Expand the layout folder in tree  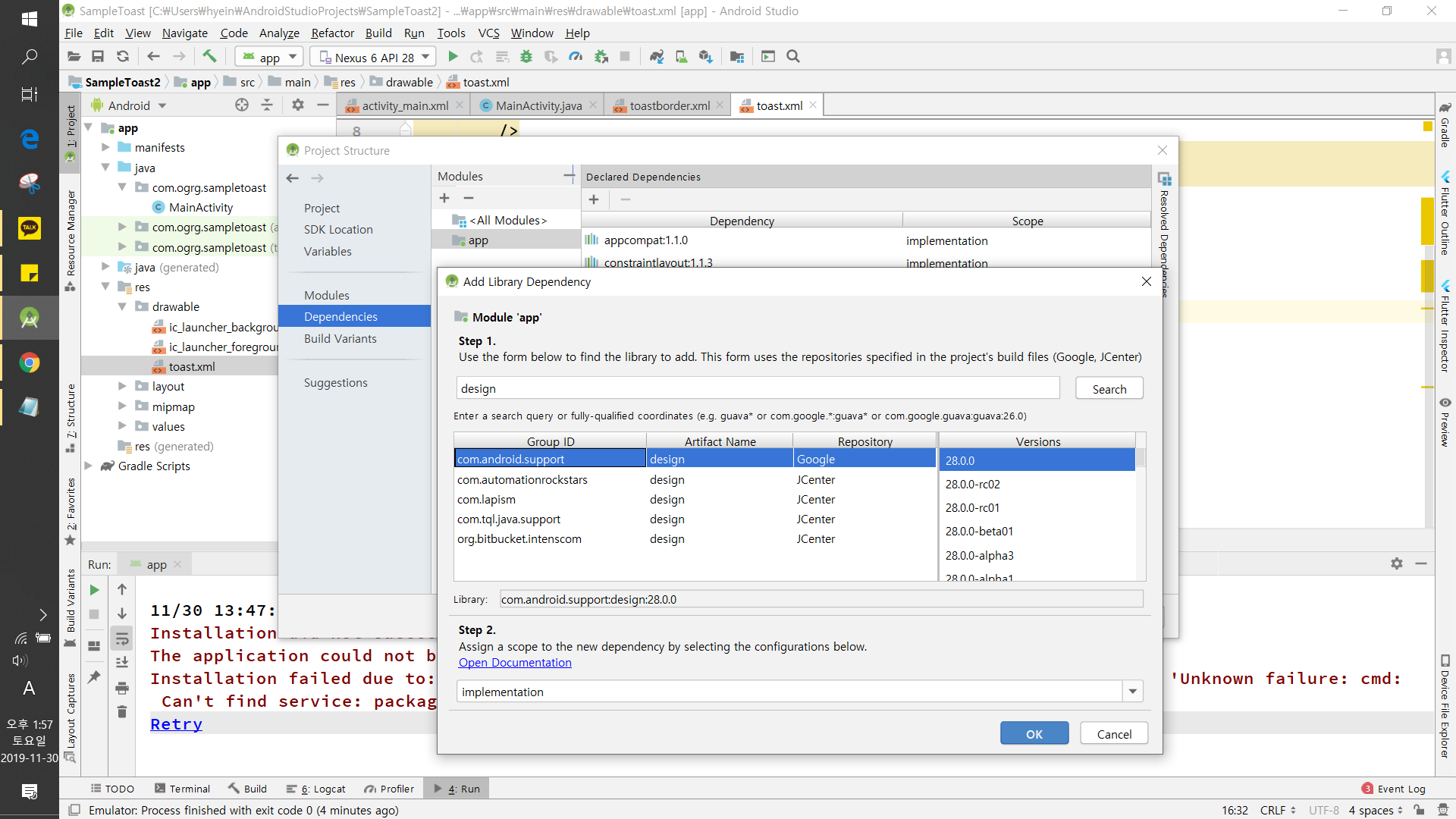click(x=122, y=386)
